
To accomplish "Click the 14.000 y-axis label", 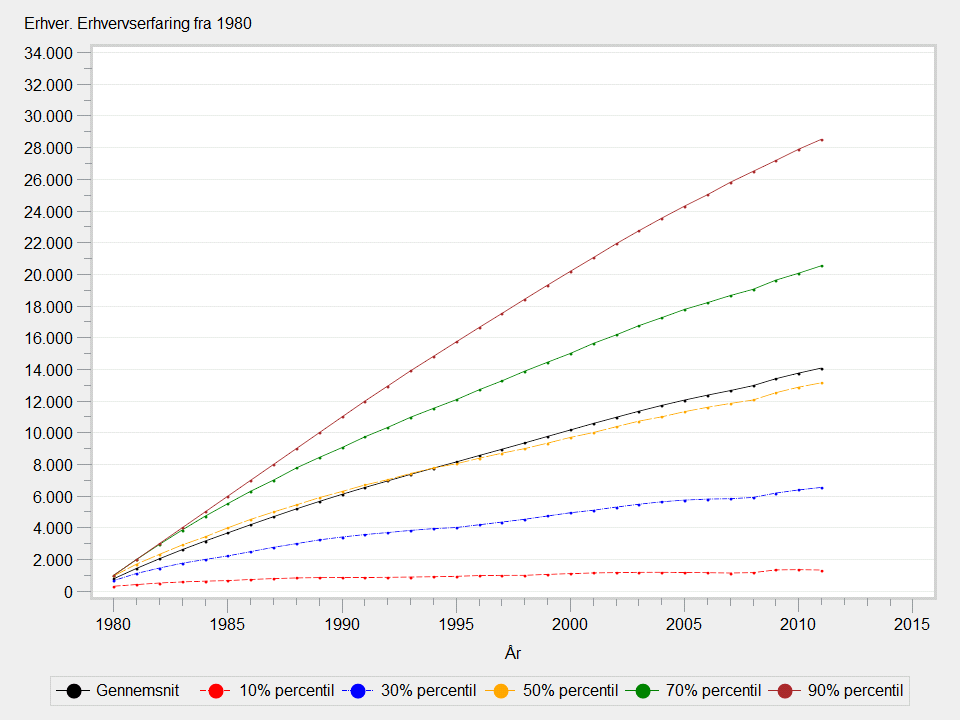I will click(47, 370).
